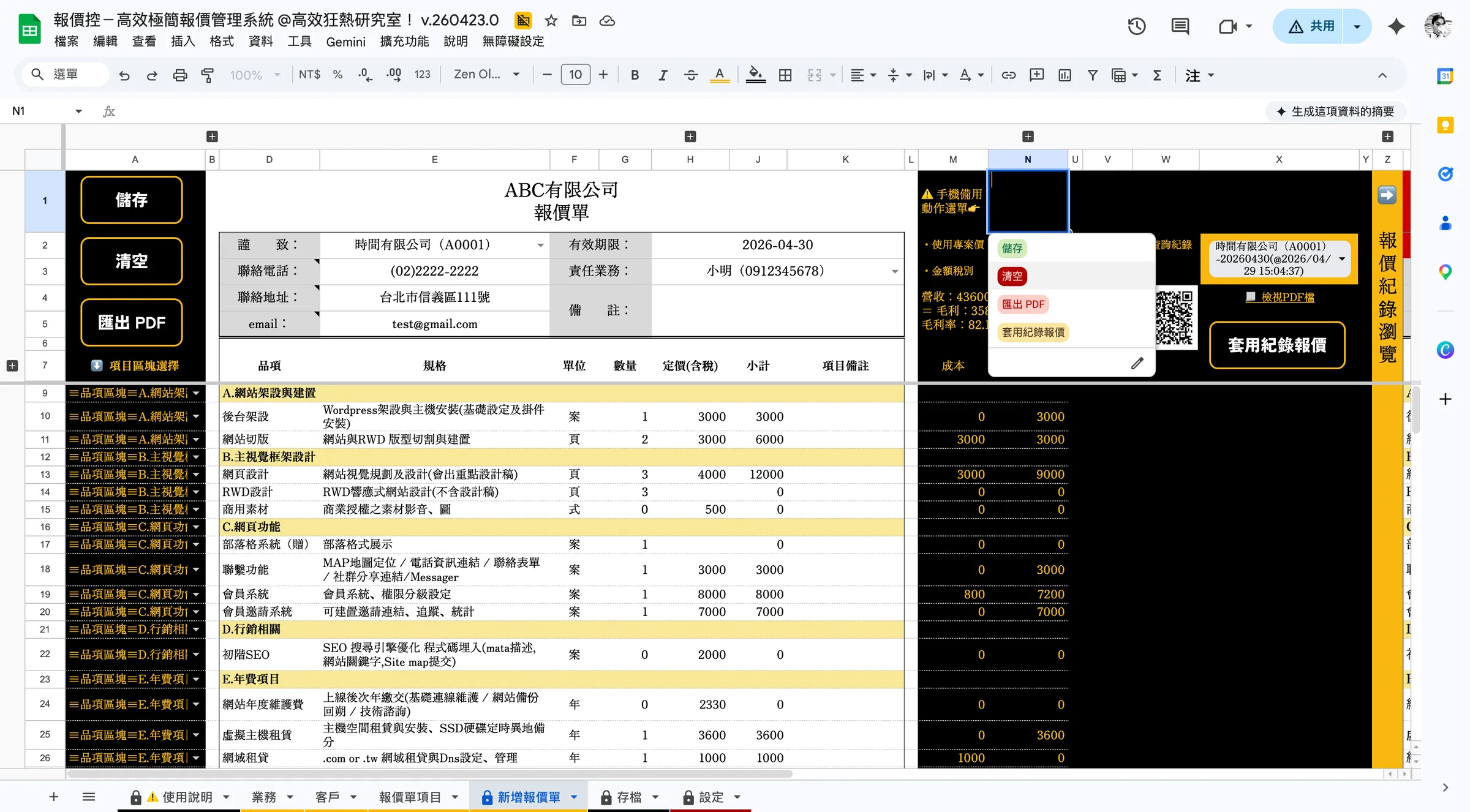
Task: Open the font family dropdown
Action: click(x=486, y=75)
